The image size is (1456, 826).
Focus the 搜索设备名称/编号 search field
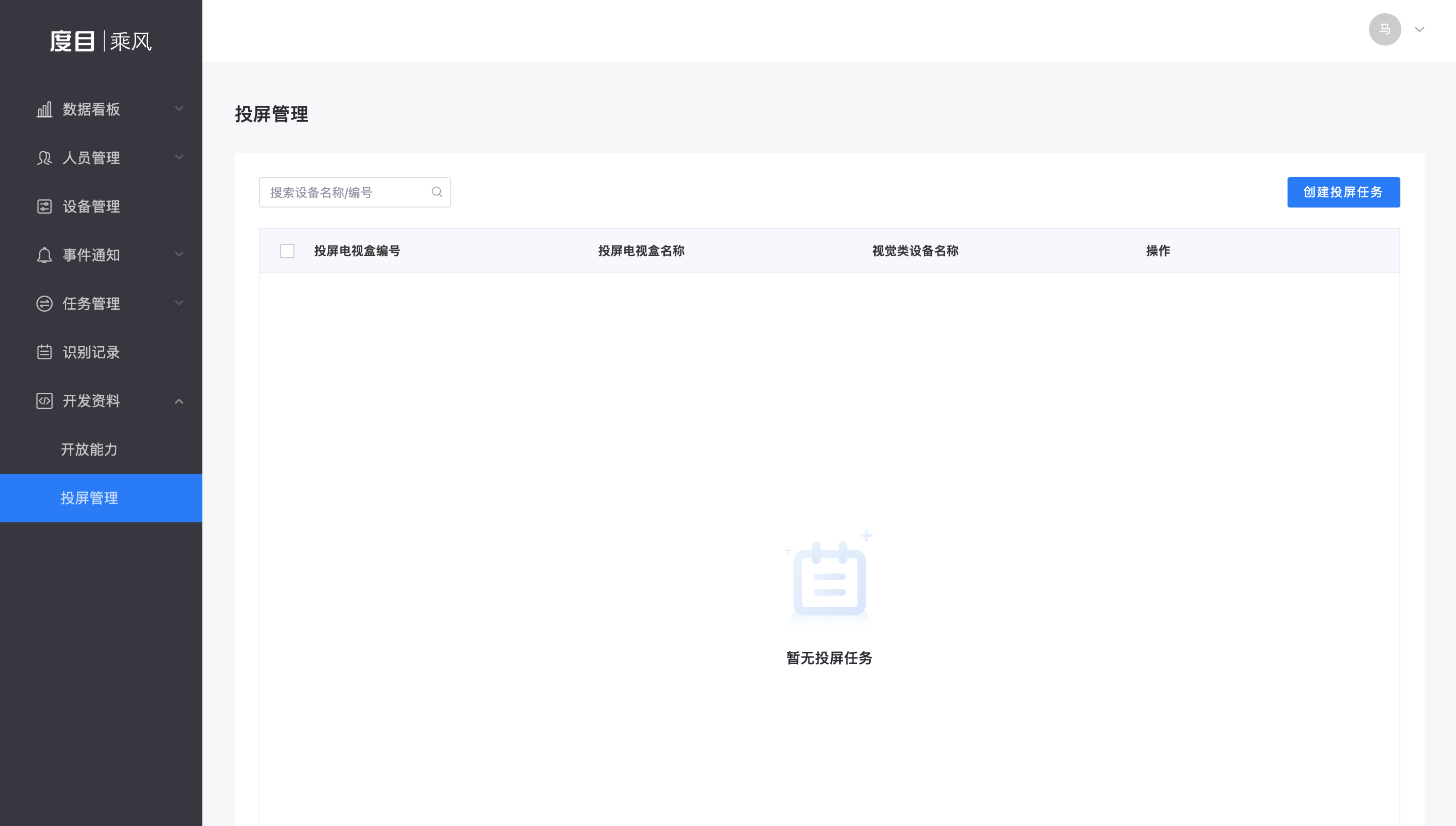click(355, 192)
